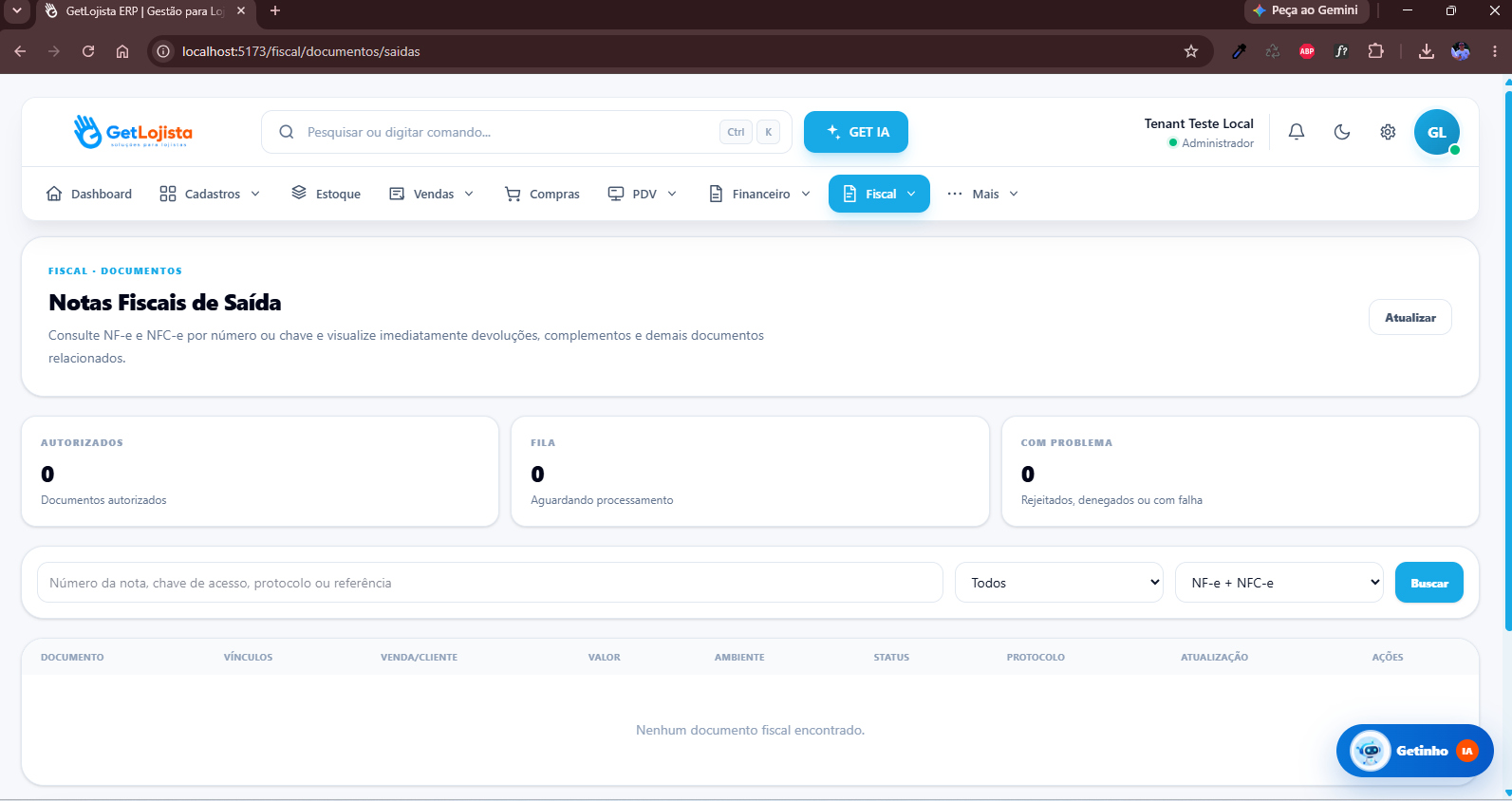The image size is (1512, 801).
Task: Focus the note number search field
Action: pos(490,583)
